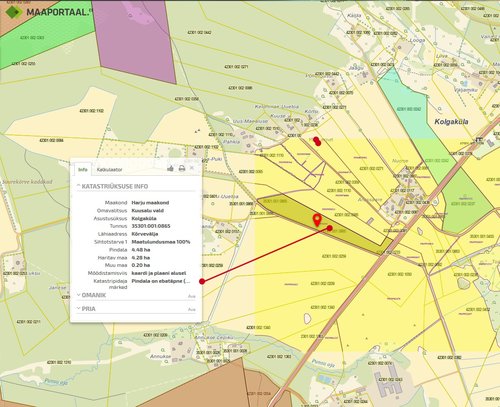Click the Ava link beside PRIA
This screenshot has height=407, width=500.
click(x=192, y=309)
